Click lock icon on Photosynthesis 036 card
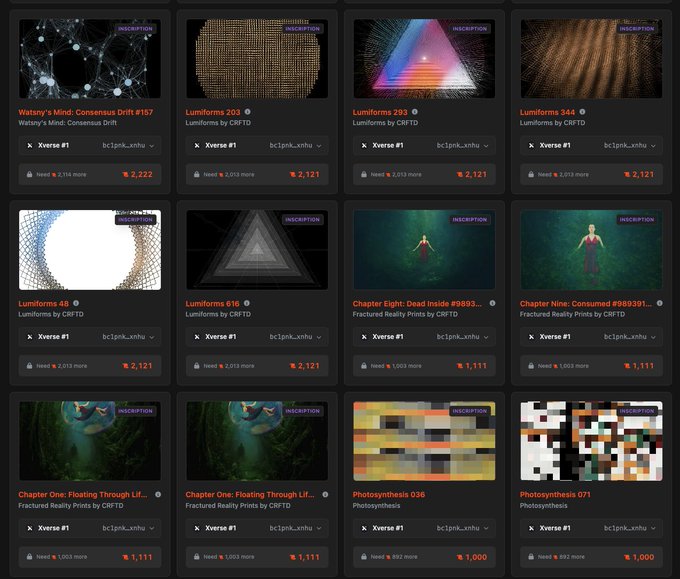This screenshot has height=579, width=680. click(364, 557)
